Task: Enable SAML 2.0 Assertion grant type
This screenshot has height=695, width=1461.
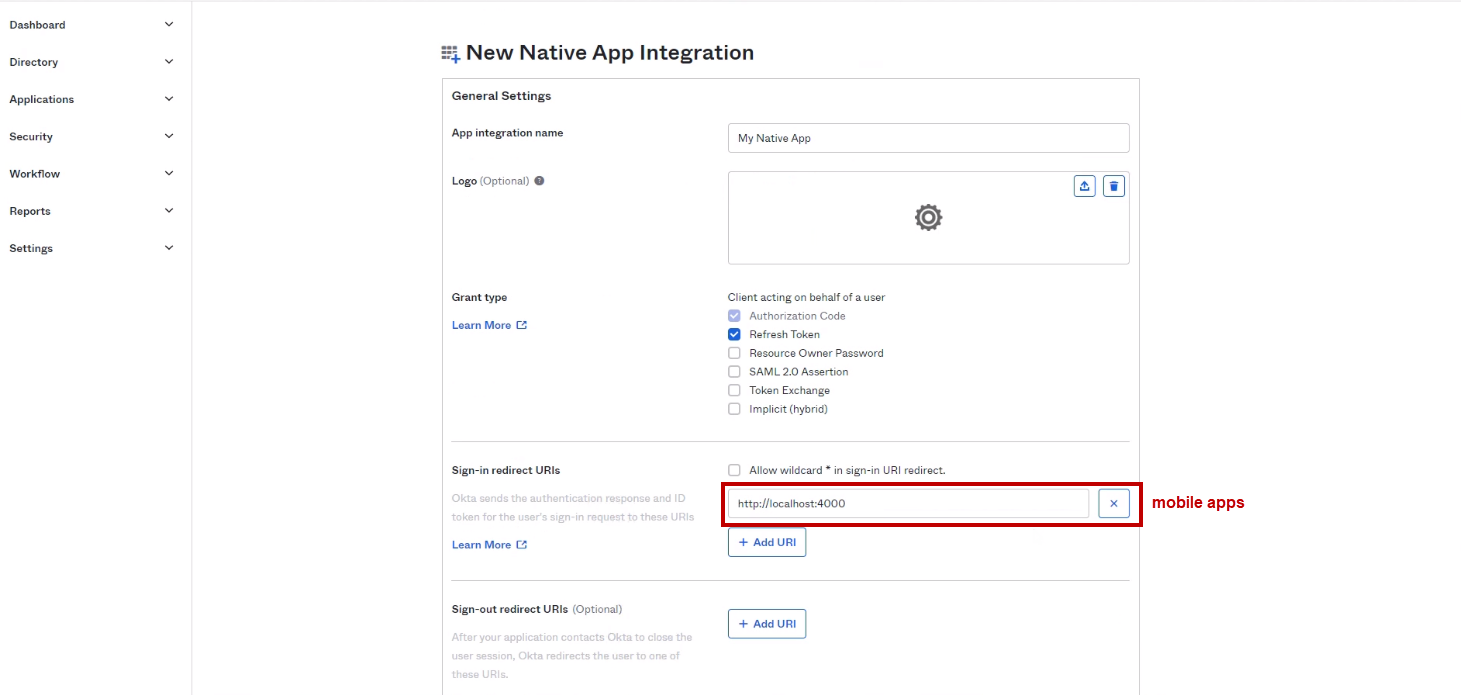Action: point(734,372)
